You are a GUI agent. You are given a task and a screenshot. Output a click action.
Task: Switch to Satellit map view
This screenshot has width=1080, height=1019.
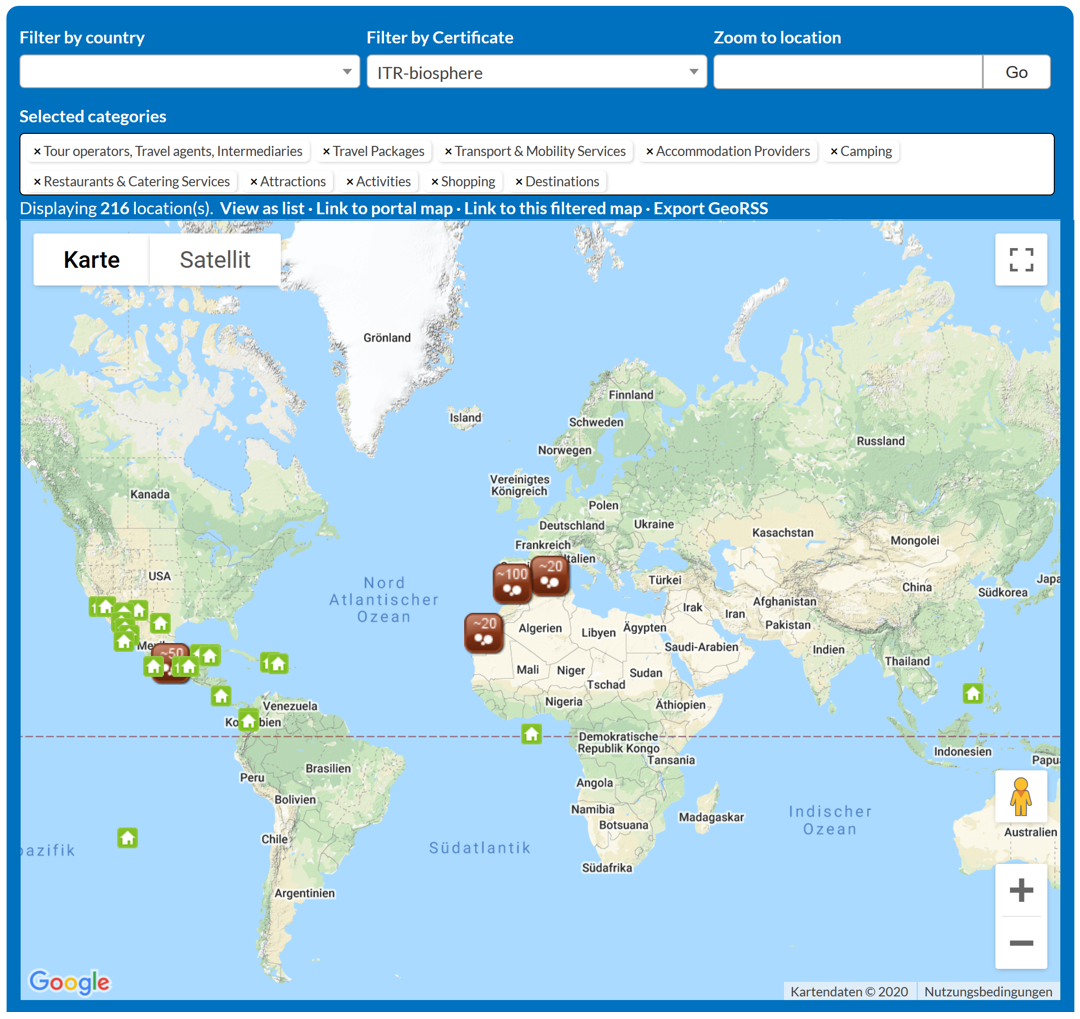pyautogui.click(x=215, y=260)
